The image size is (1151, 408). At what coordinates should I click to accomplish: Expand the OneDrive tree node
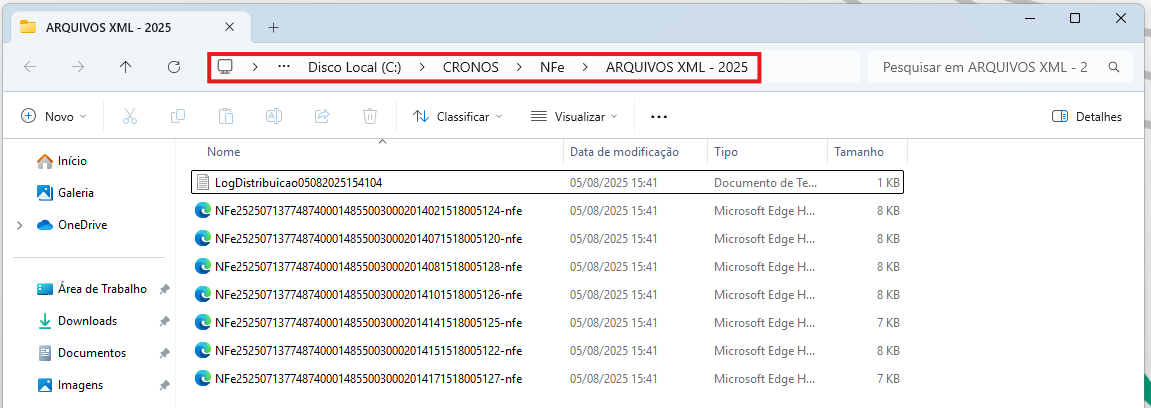(20, 225)
